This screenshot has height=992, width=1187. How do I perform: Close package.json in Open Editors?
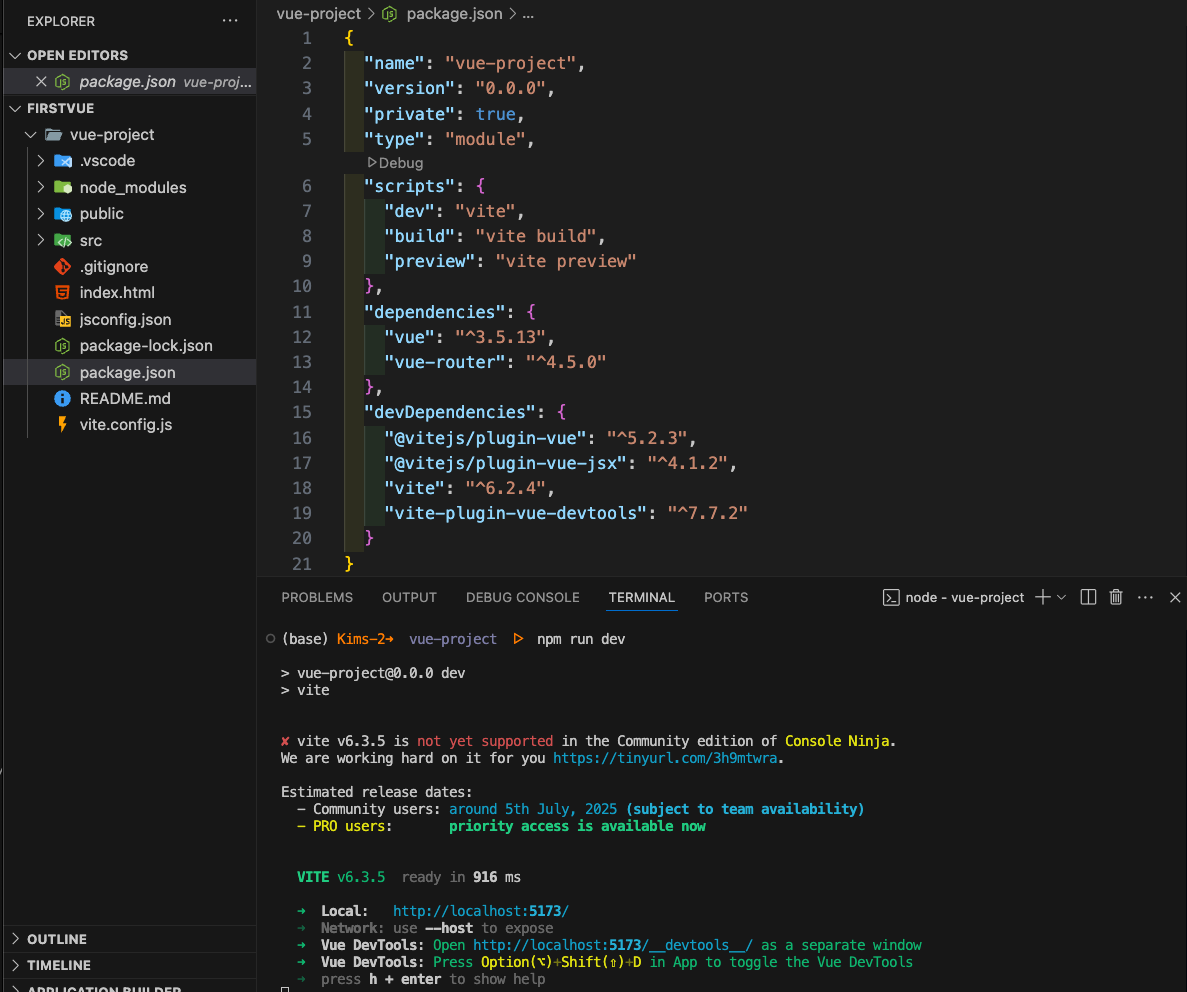(x=41, y=82)
